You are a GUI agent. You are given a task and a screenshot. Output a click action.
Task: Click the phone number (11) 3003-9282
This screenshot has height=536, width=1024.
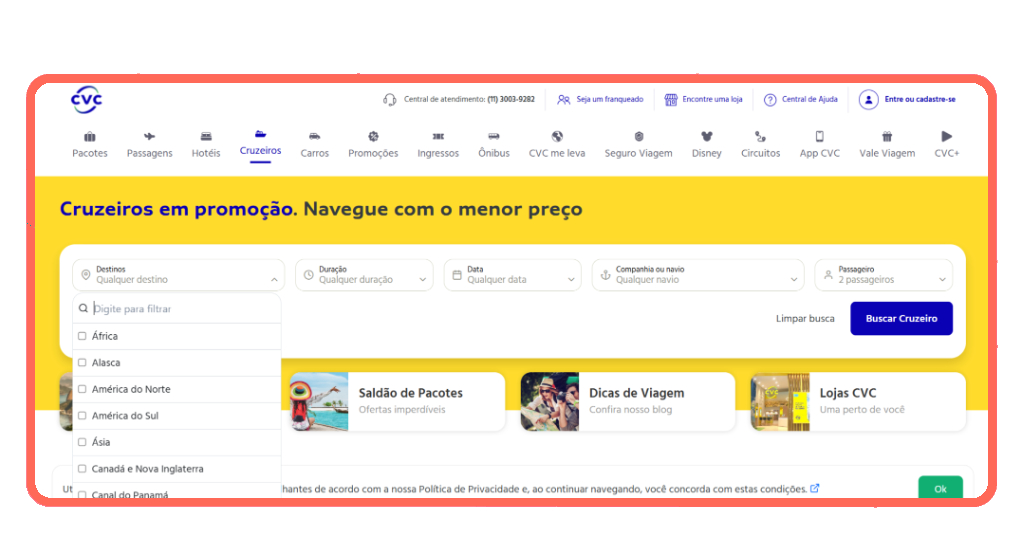click(x=511, y=100)
